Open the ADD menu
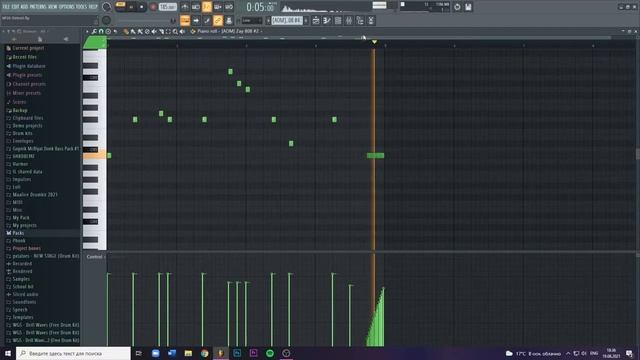Screen dimensions: 640x360 (23, 7)
